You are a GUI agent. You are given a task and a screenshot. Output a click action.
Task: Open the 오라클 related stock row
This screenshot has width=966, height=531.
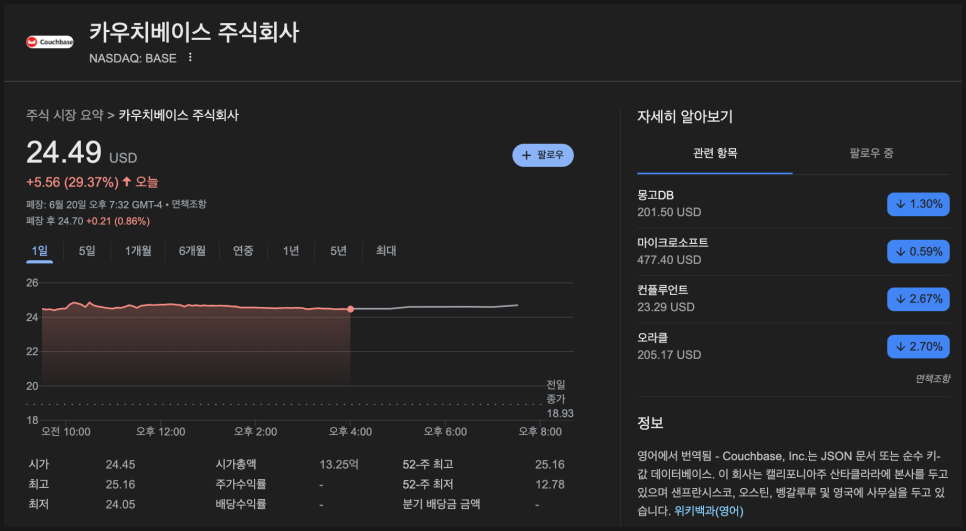tap(793, 346)
